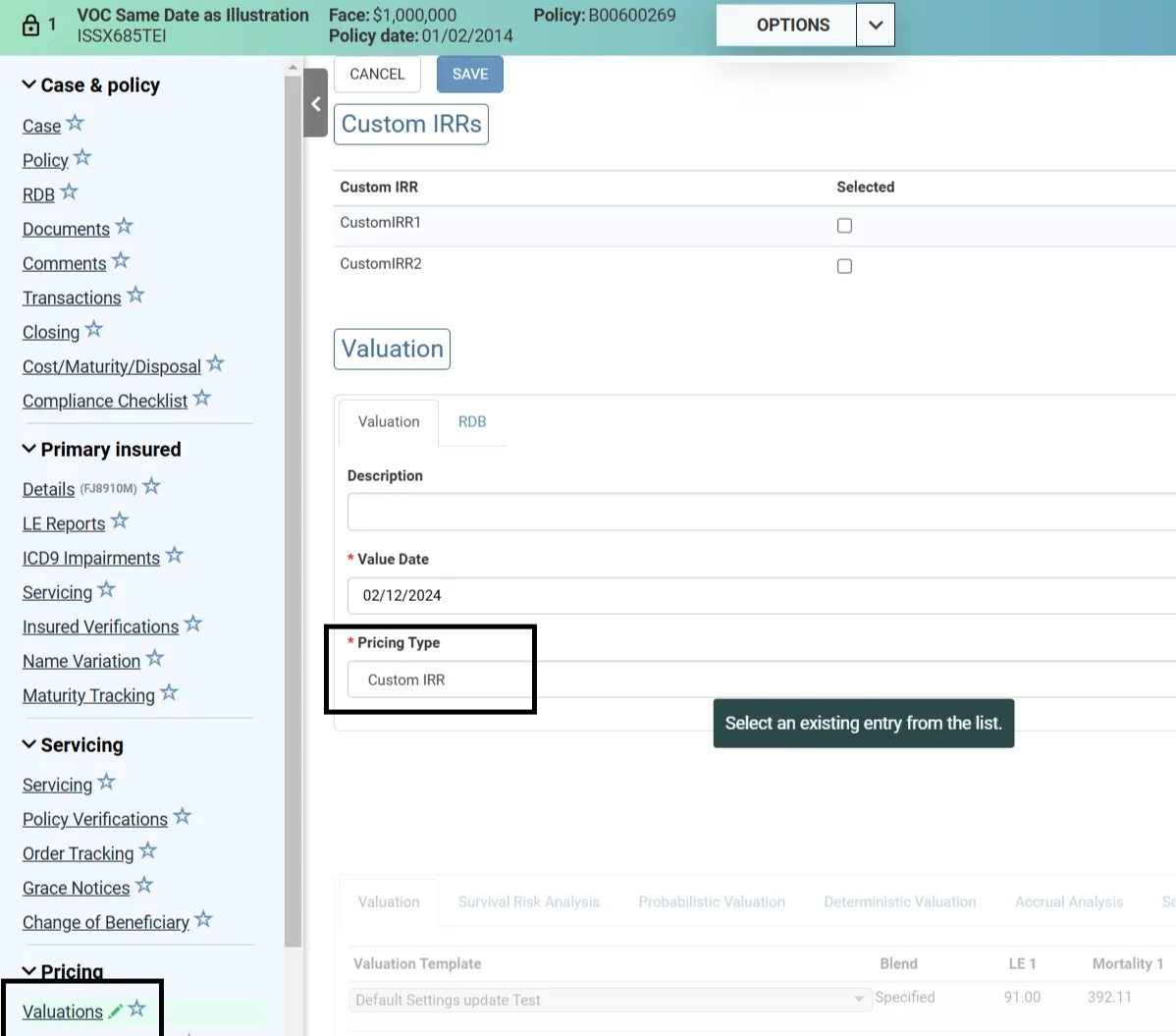Click star icon beside Compliance Checklist

tap(202, 399)
